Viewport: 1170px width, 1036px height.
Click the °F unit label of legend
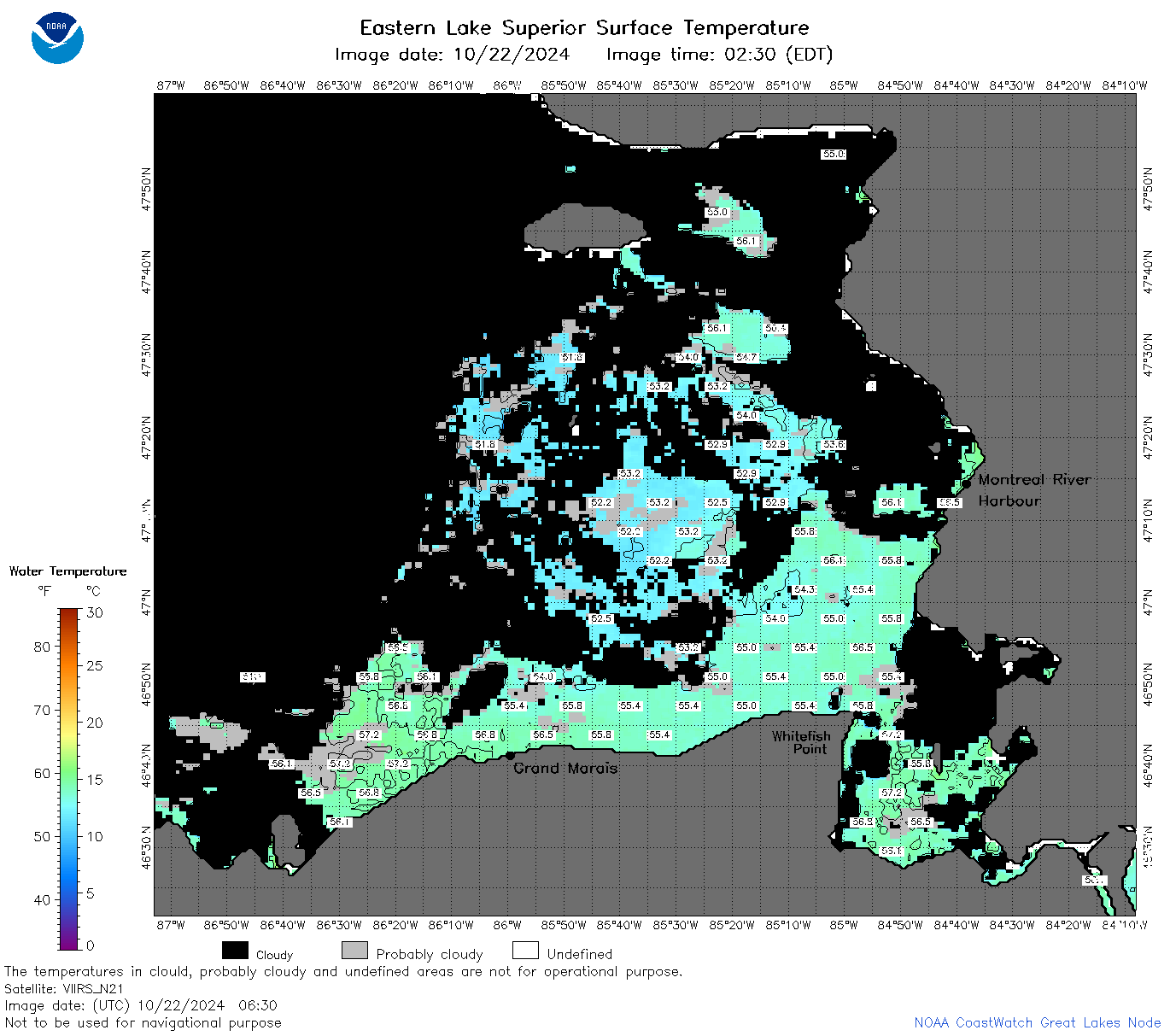coord(44,591)
